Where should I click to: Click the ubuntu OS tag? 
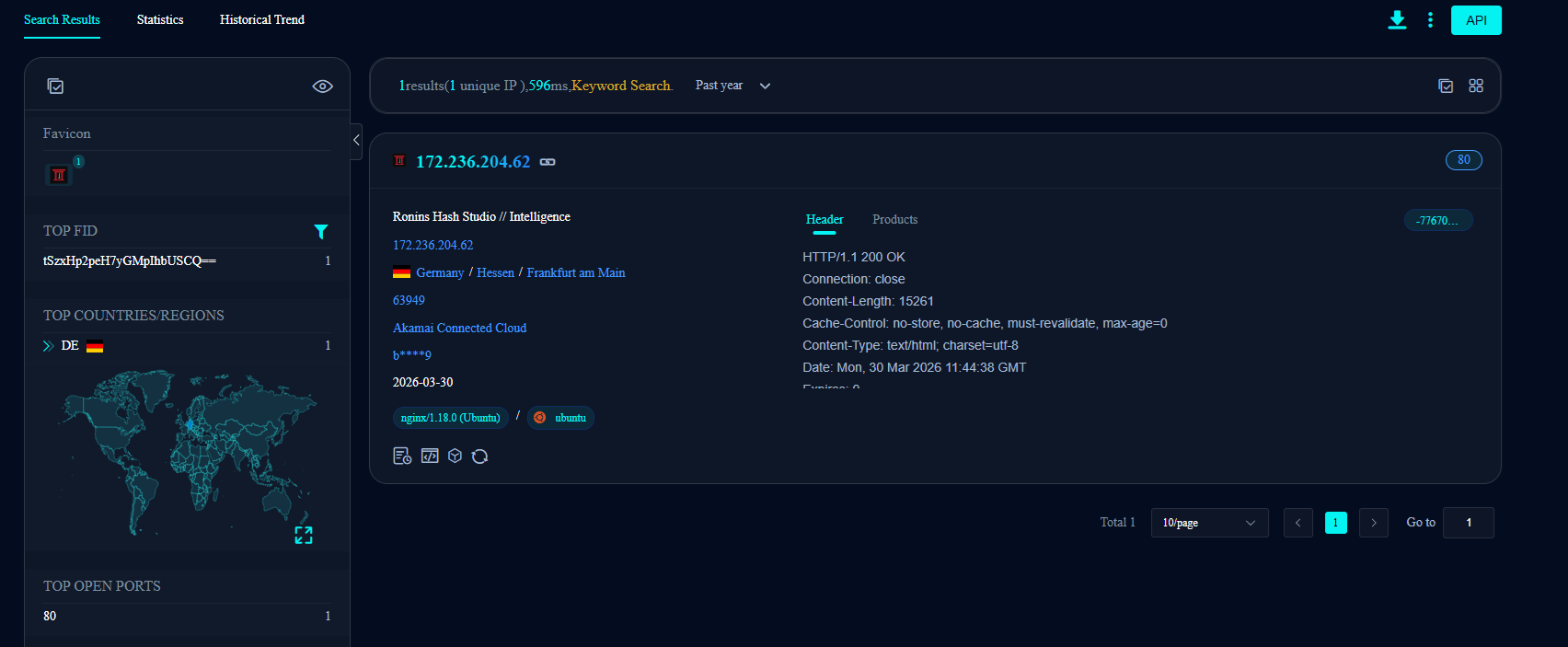click(560, 418)
